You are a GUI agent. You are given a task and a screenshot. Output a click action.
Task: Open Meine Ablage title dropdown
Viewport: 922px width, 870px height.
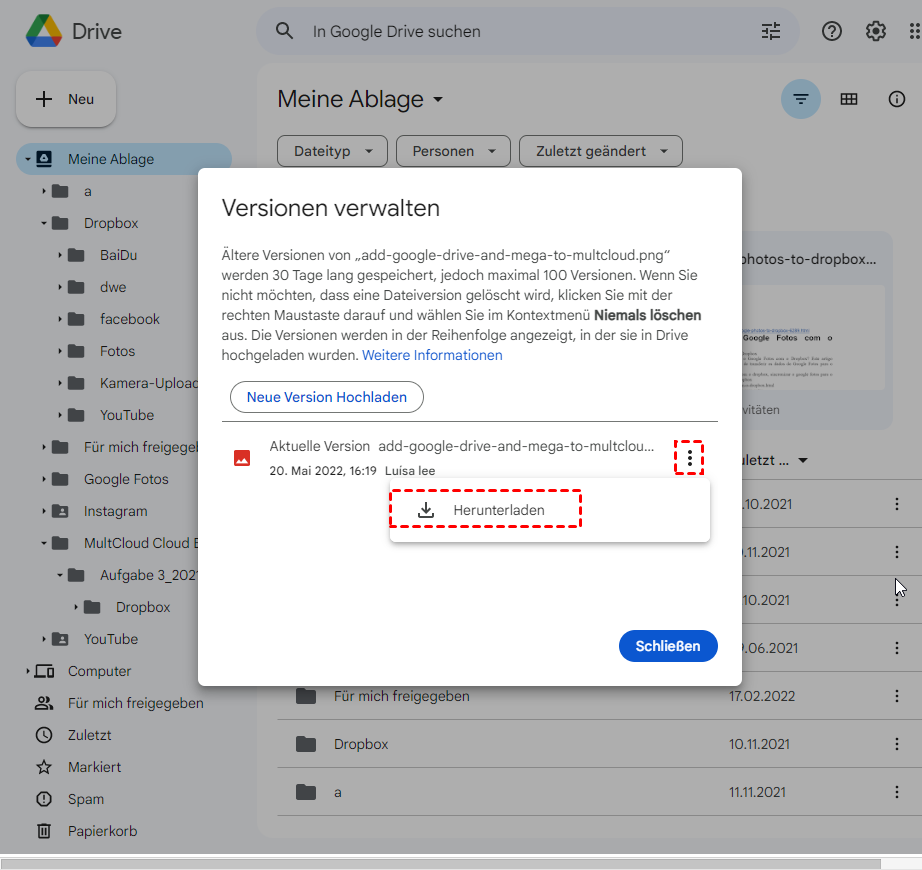tap(437, 100)
